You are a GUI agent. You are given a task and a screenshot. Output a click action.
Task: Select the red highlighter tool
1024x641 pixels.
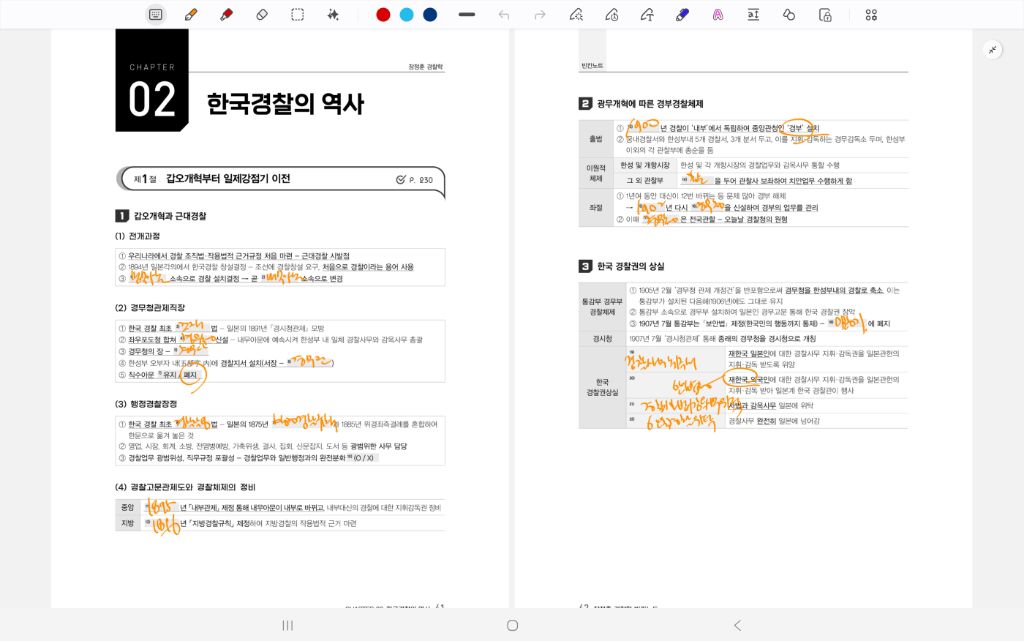point(226,14)
